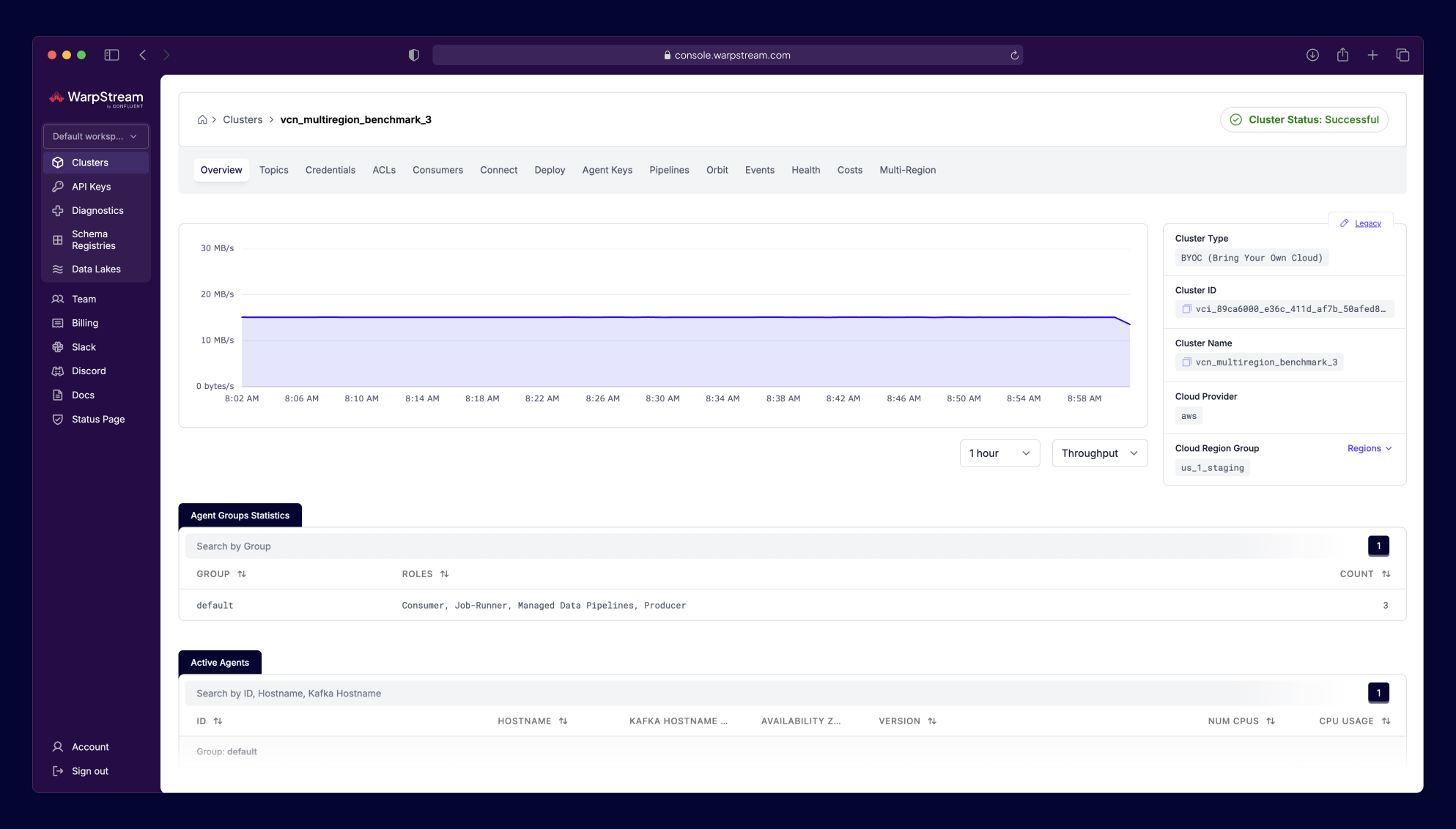Go back with the browser back arrow
1456x829 pixels.
click(143, 55)
